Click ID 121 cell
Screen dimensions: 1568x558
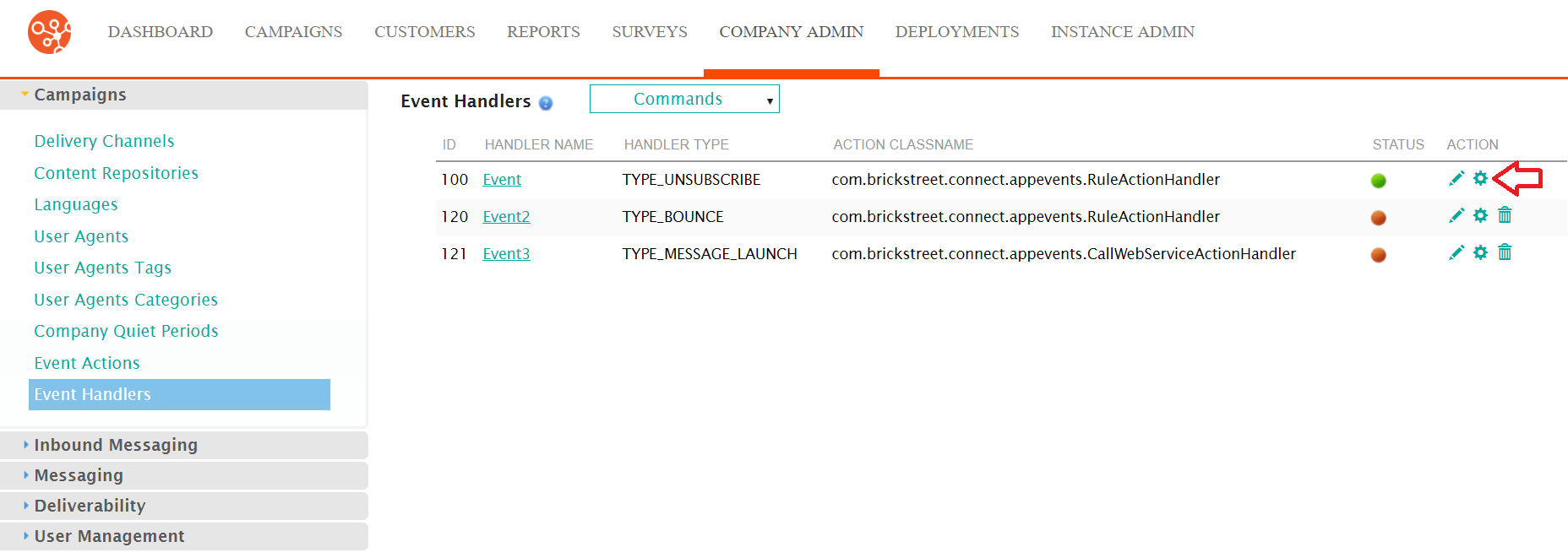point(455,254)
